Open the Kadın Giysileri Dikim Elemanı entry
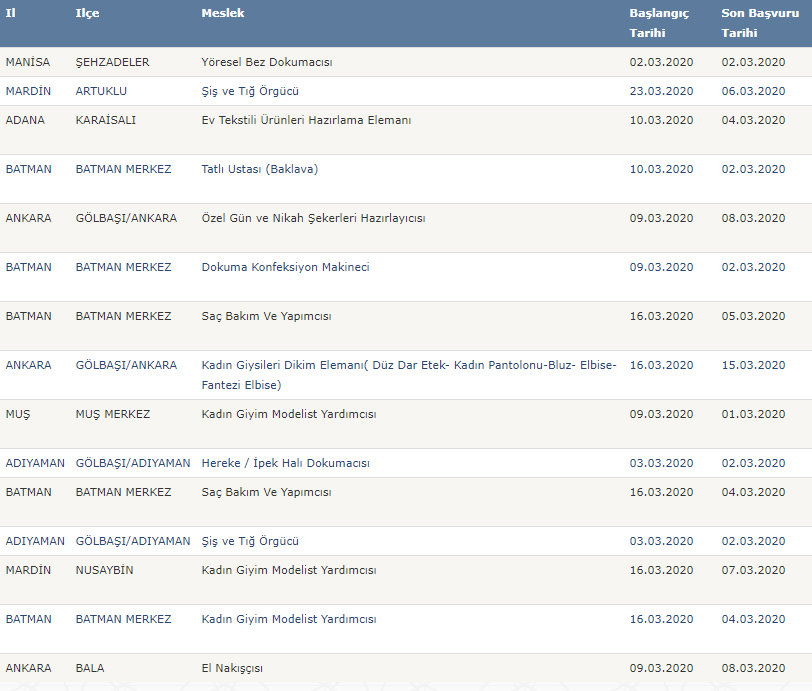This screenshot has width=812, height=691. pyautogui.click(x=408, y=374)
